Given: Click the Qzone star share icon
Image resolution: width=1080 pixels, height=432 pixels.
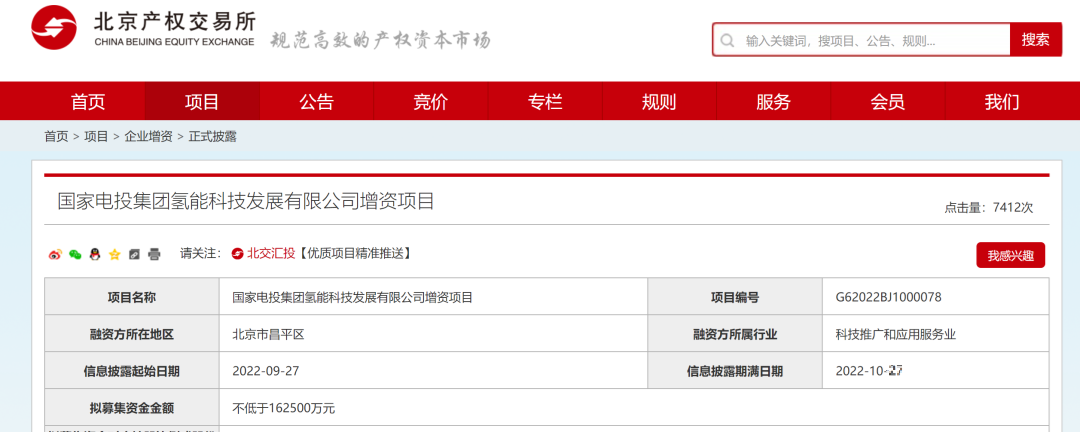Looking at the screenshot, I should 114,254.
